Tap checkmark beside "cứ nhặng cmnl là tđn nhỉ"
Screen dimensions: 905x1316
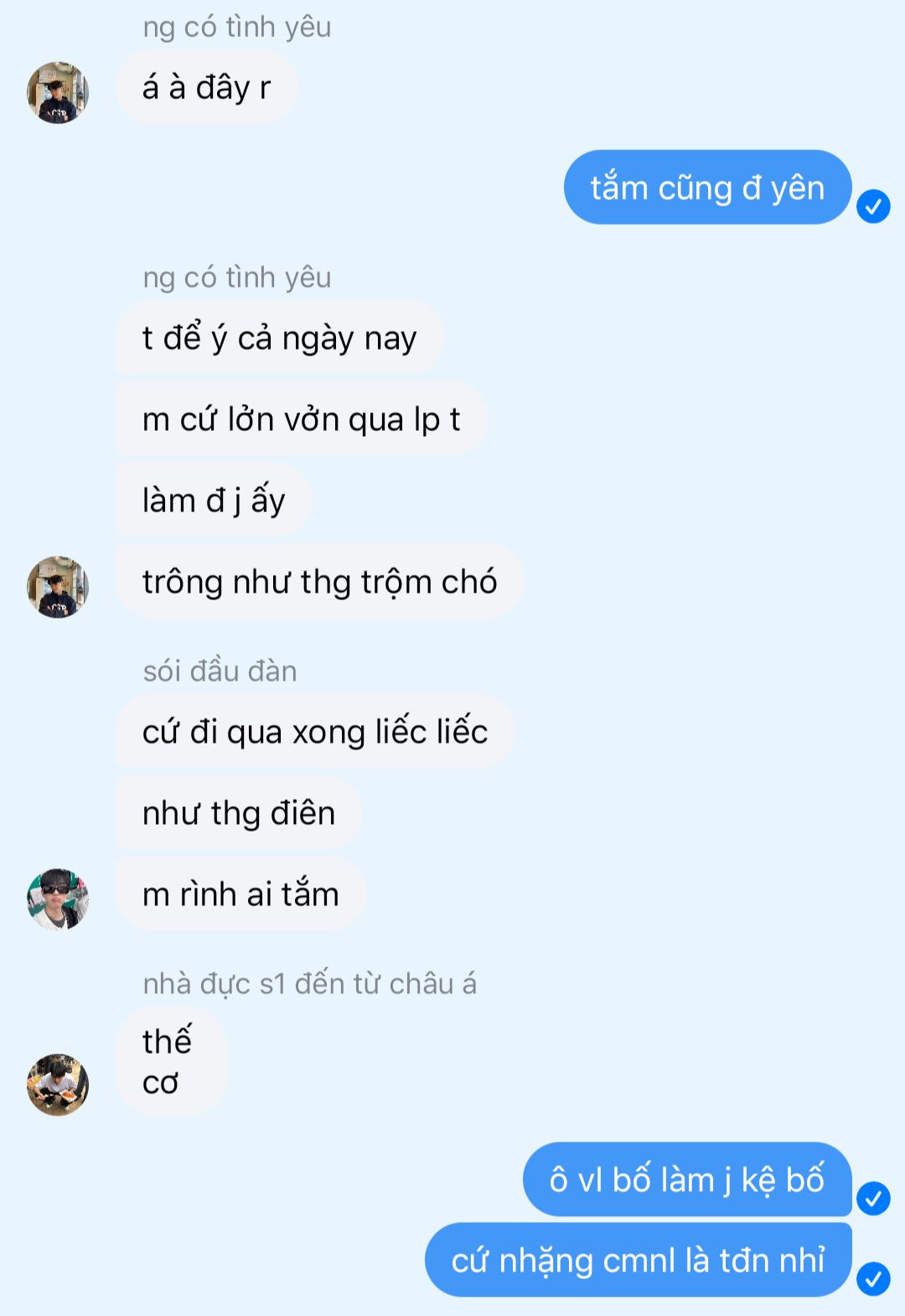[x=873, y=1279]
